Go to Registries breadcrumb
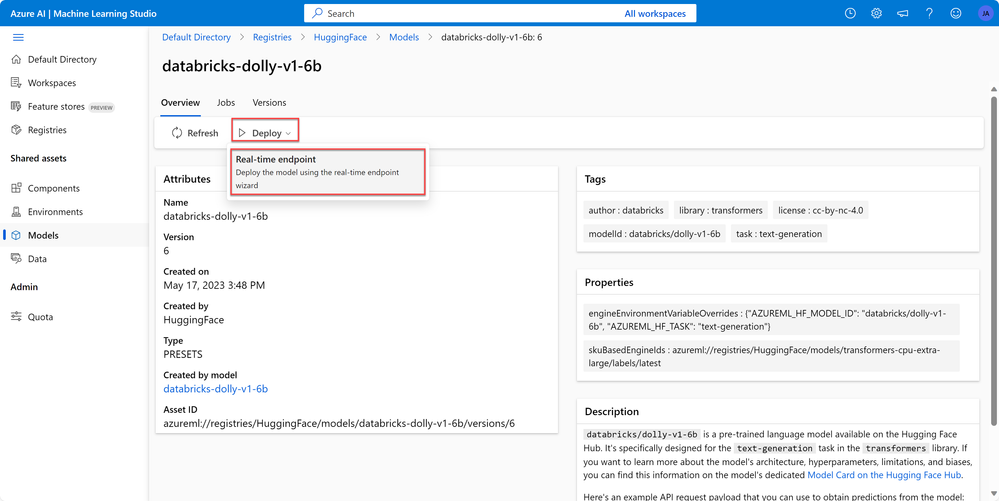 pos(272,38)
